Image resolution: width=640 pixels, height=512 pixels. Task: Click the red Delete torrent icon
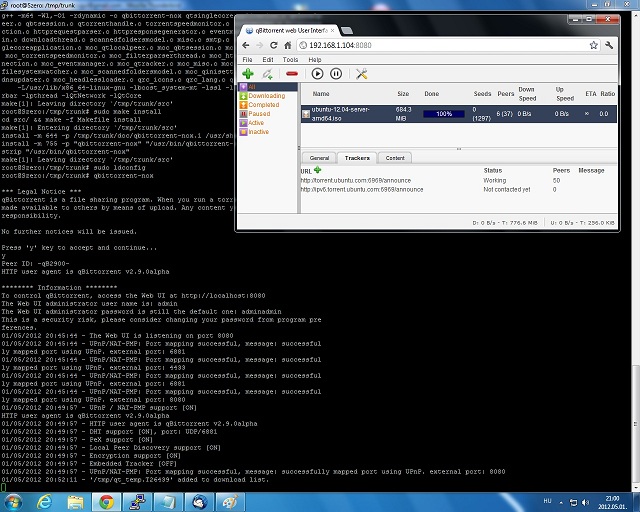(x=292, y=74)
